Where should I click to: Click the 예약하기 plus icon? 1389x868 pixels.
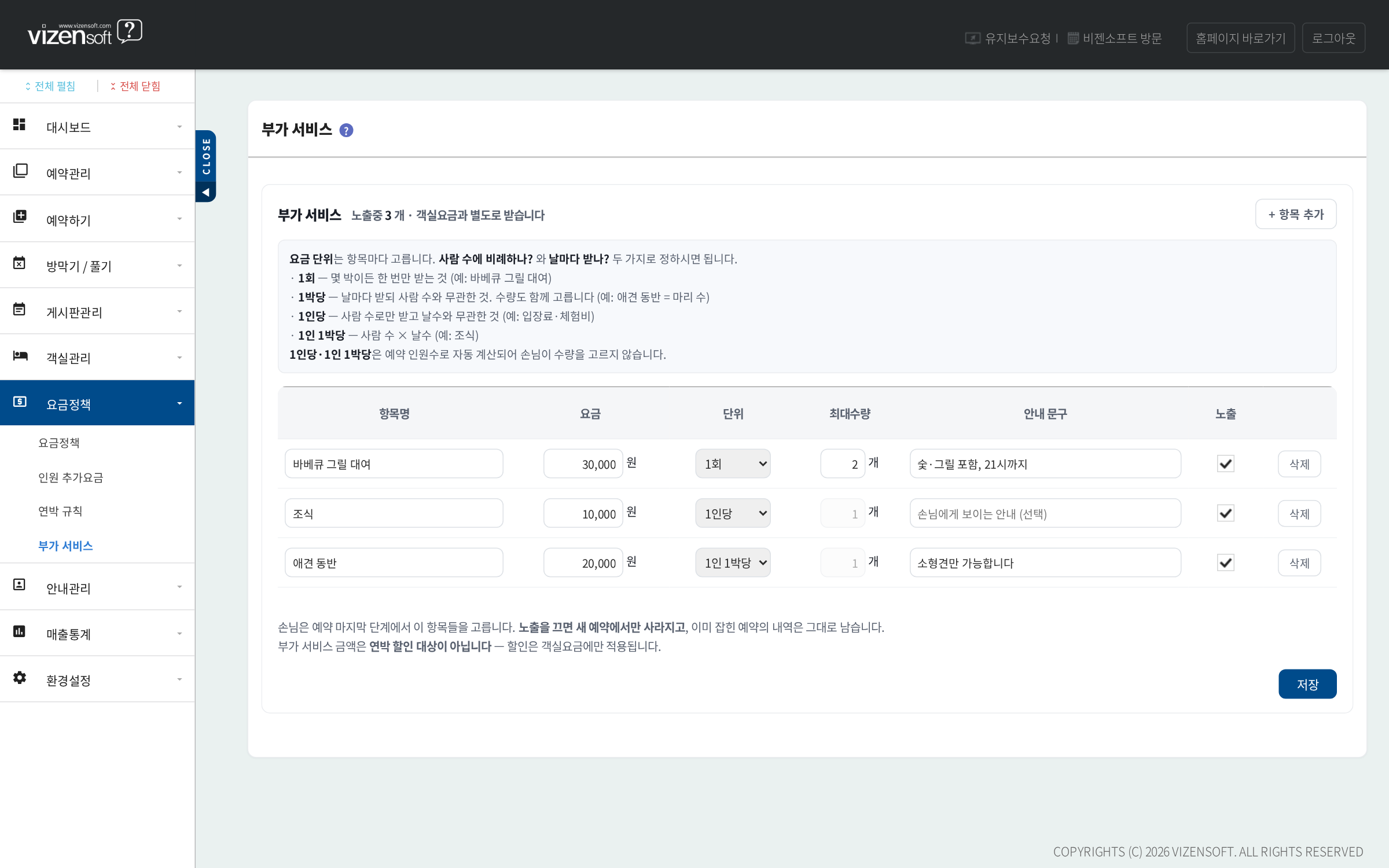pyautogui.click(x=20, y=217)
